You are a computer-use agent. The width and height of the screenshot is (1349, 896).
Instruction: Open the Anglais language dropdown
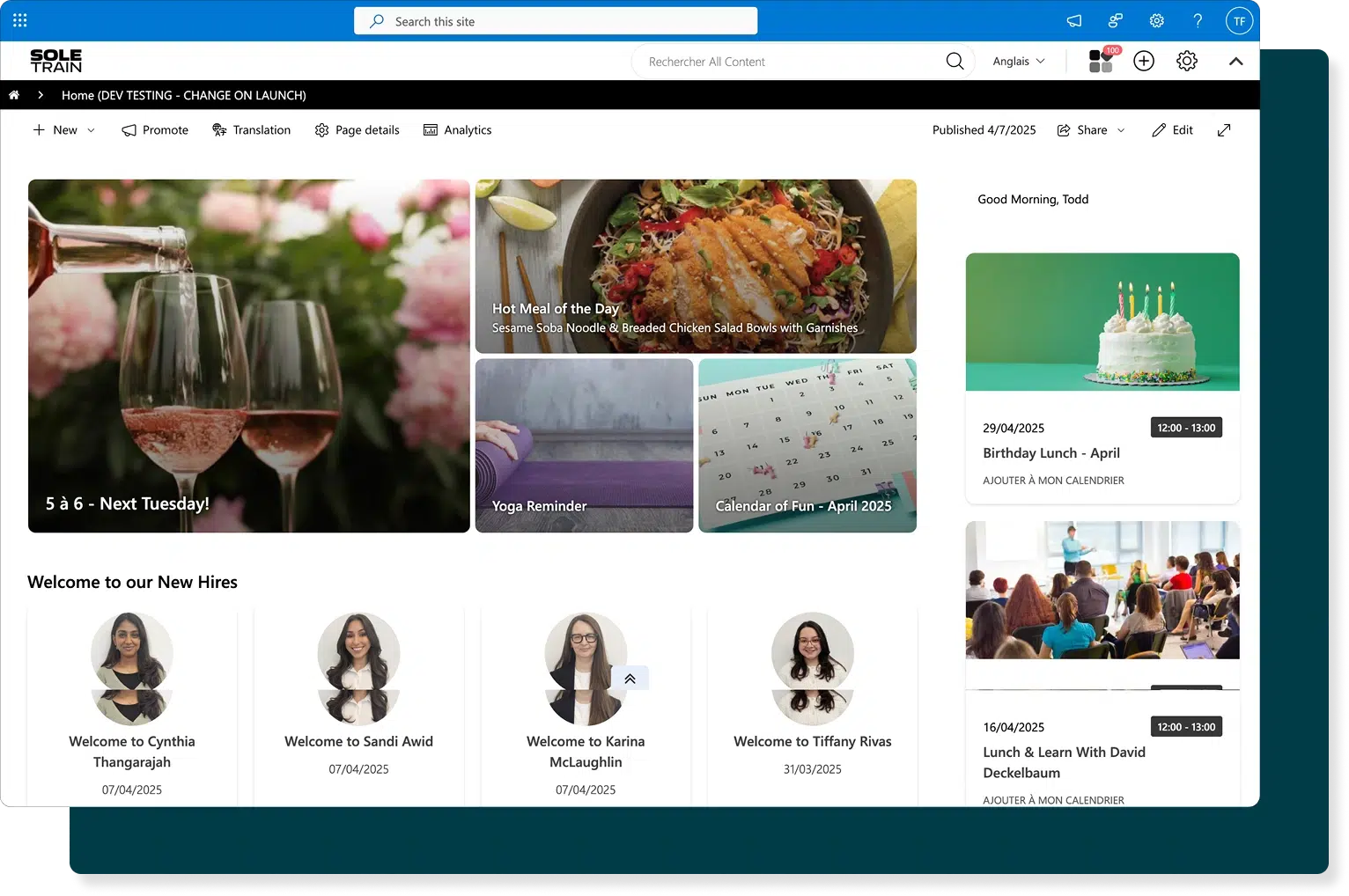pyautogui.click(x=1019, y=62)
